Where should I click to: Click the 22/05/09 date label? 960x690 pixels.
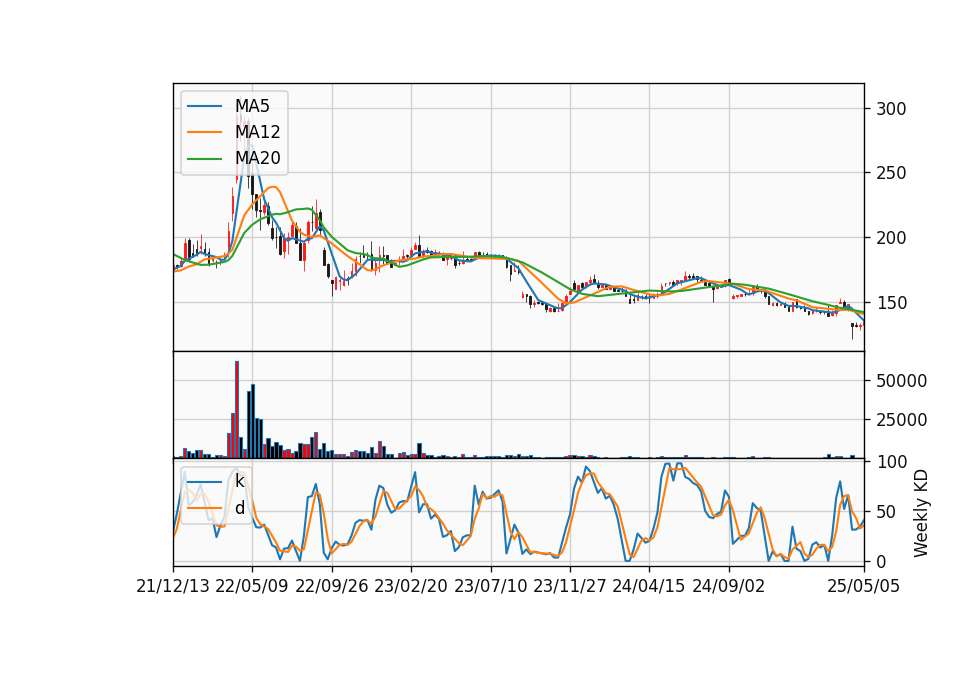pos(252,586)
